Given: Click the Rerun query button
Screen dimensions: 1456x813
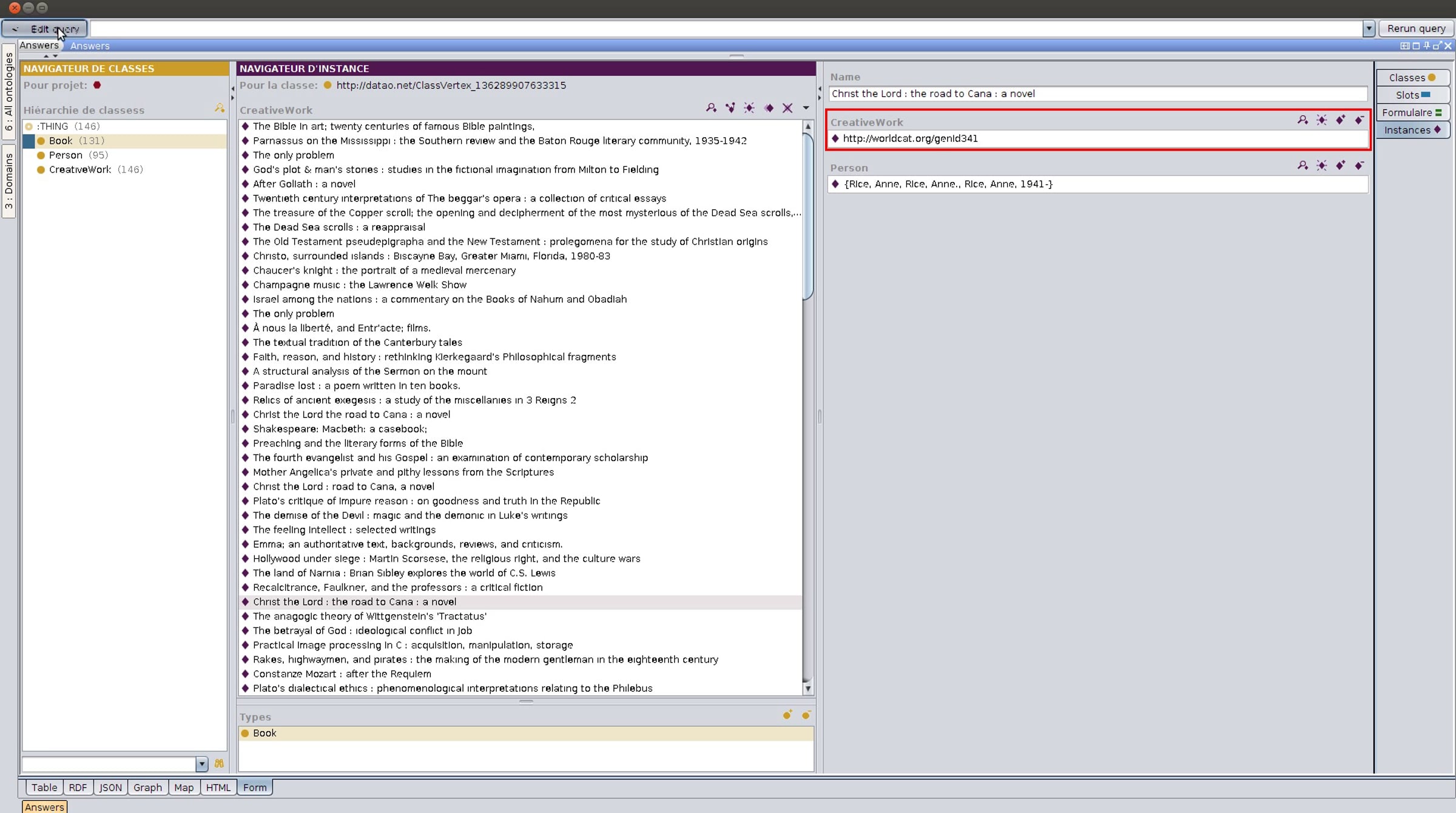Looking at the screenshot, I should (x=1416, y=29).
